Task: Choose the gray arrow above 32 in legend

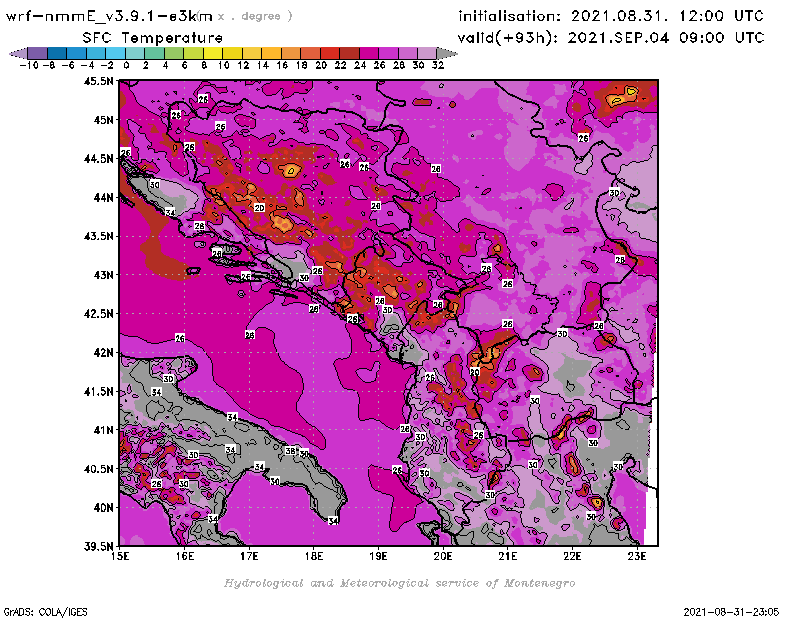Action: point(447,53)
